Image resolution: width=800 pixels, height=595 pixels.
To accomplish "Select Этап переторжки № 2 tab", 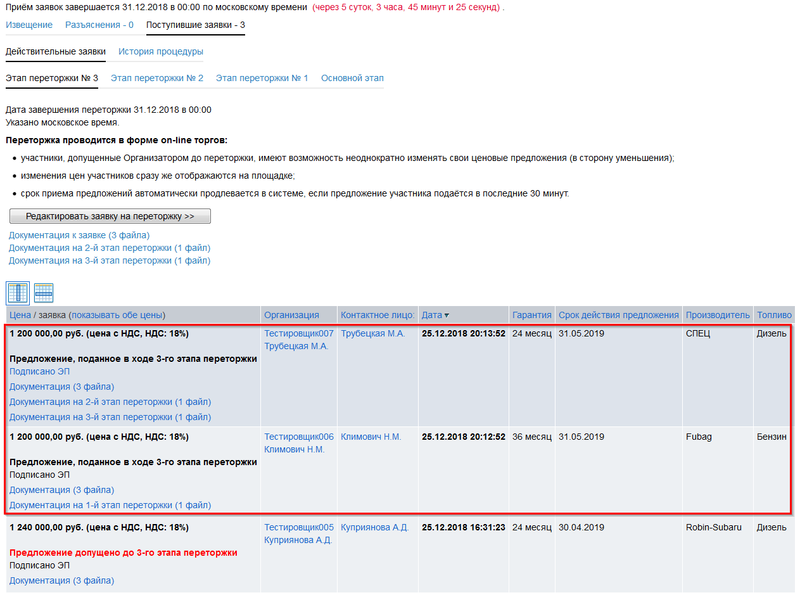I will point(157,77).
